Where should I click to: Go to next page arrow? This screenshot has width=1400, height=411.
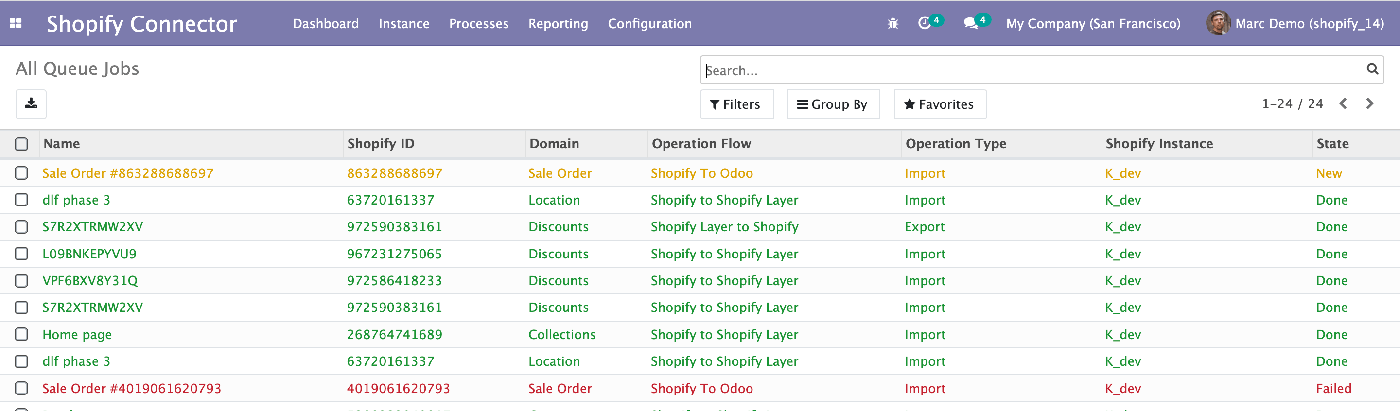pos(1369,104)
